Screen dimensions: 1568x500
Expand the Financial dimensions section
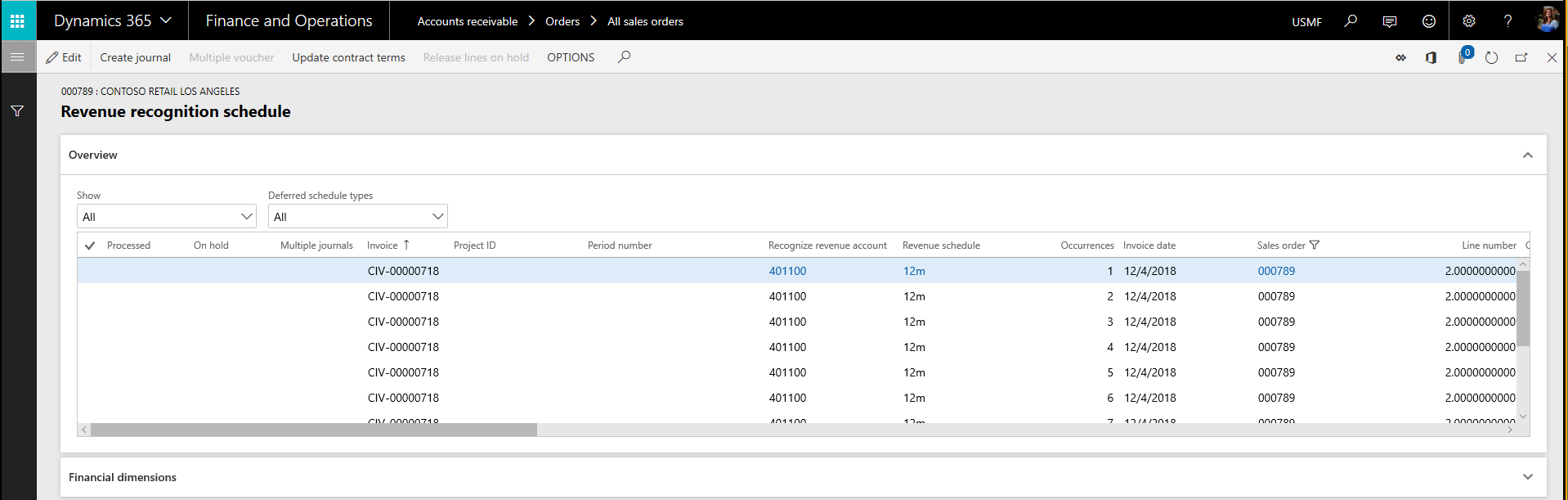tap(1527, 477)
